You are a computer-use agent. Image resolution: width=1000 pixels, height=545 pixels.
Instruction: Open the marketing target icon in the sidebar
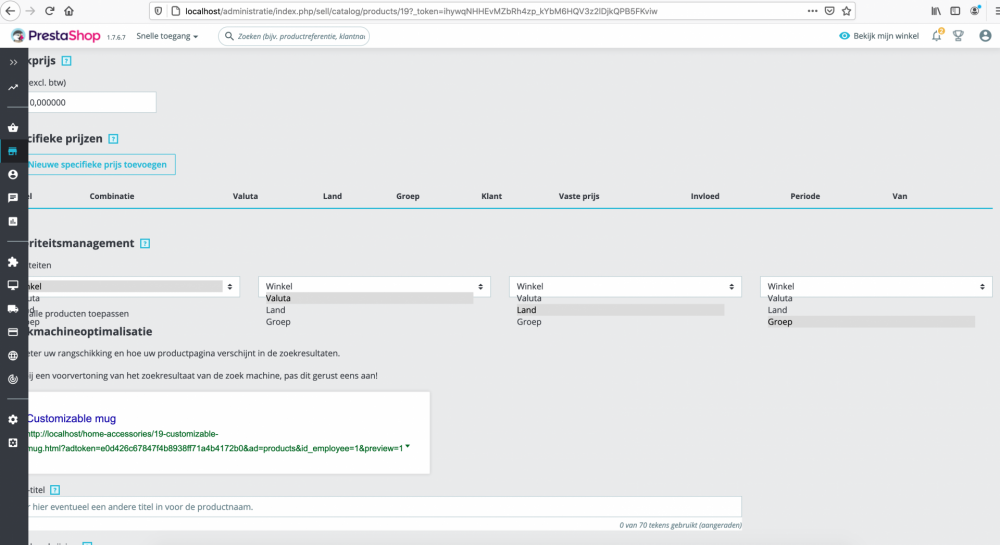point(13,379)
